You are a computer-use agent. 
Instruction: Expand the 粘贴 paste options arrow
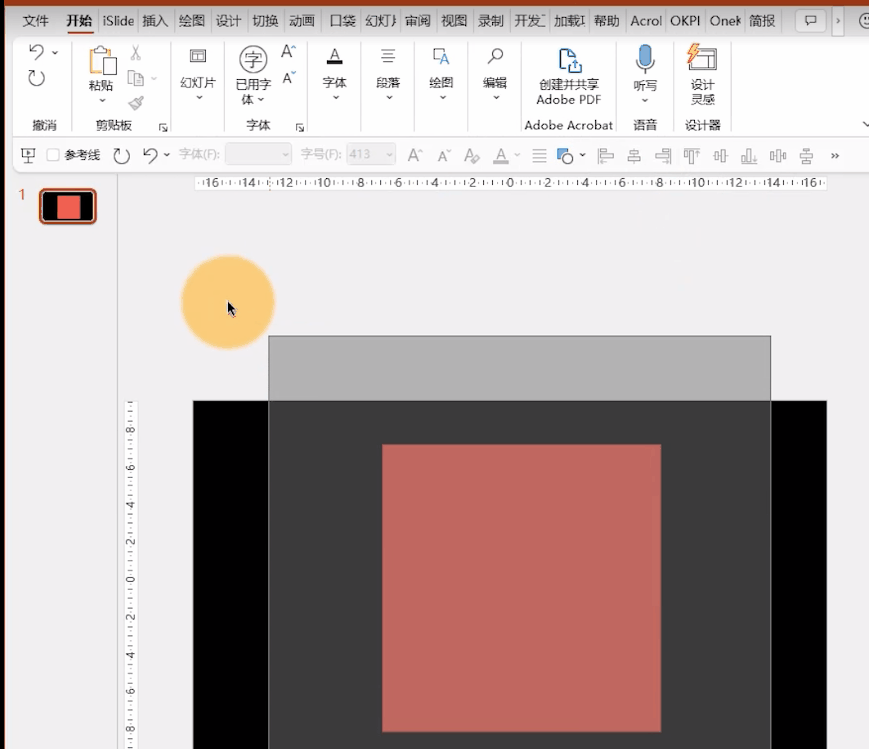[x=102, y=100]
